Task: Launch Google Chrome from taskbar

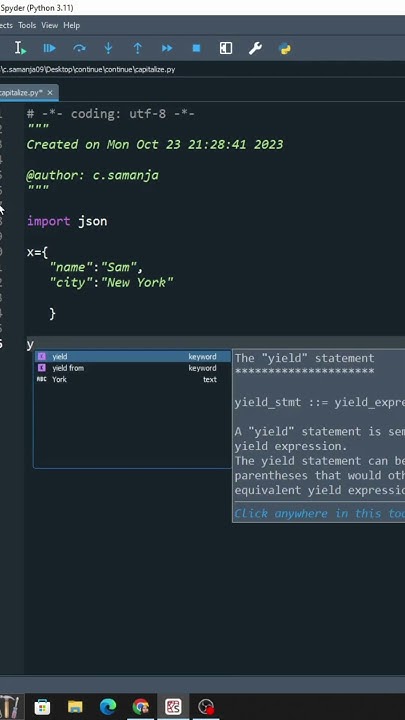Action: click(x=141, y=706)
